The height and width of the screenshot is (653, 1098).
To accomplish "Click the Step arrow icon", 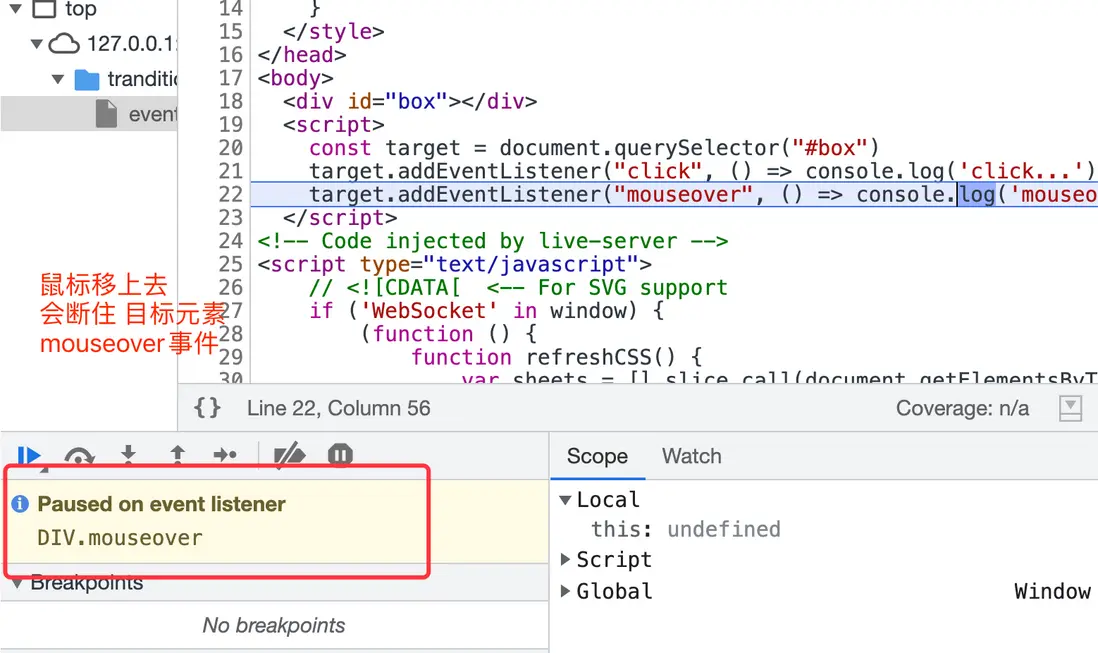I will point(225,456).
